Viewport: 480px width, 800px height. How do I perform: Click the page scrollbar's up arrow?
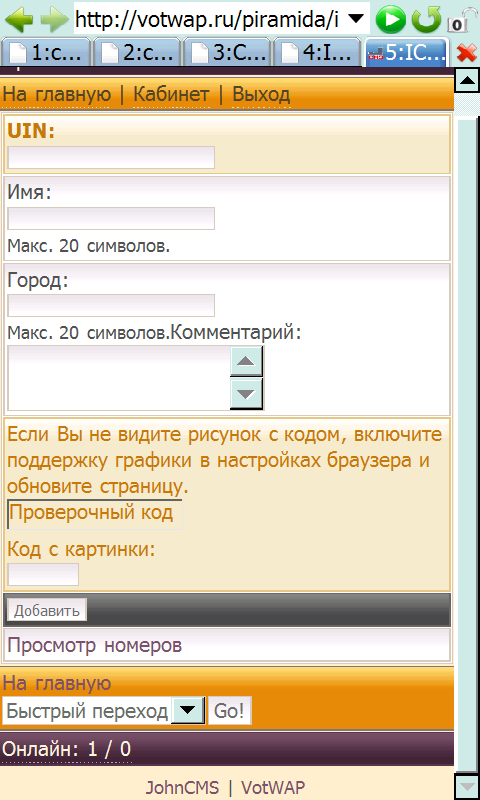[x=467, y=80]
